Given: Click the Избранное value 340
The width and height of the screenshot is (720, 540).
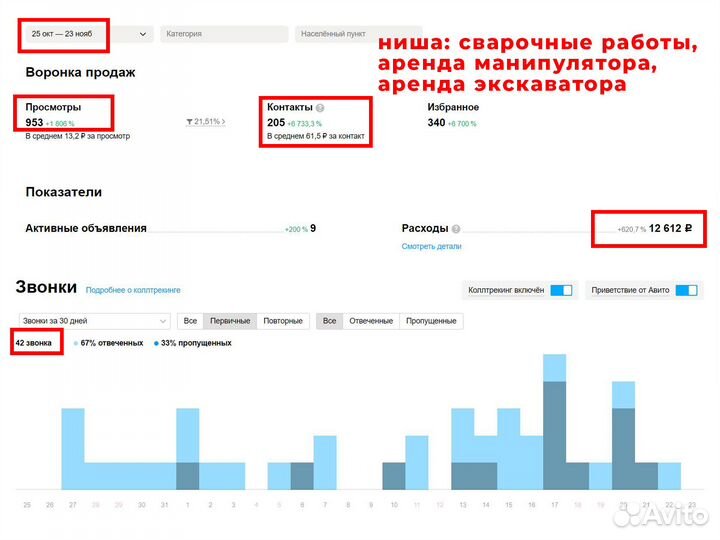Looking at the screenshot, I should pos(436,123).
